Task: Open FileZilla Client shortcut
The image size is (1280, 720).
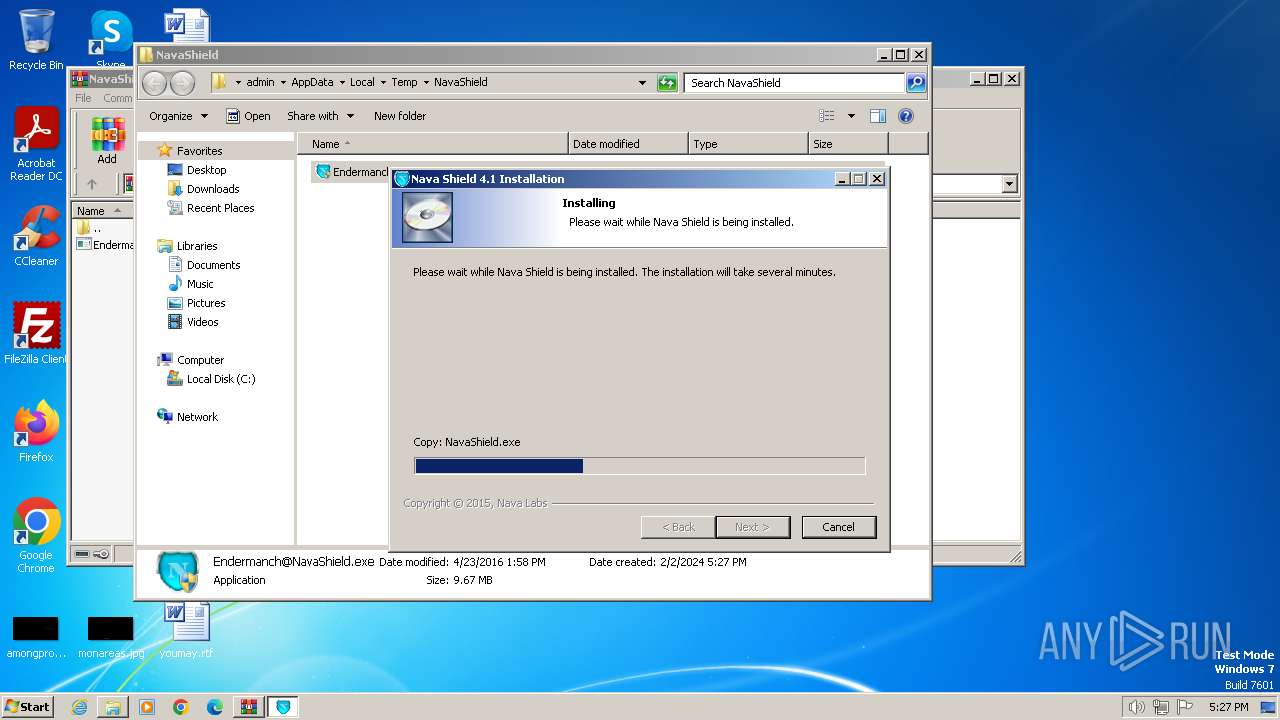Action: click(36, 334)
